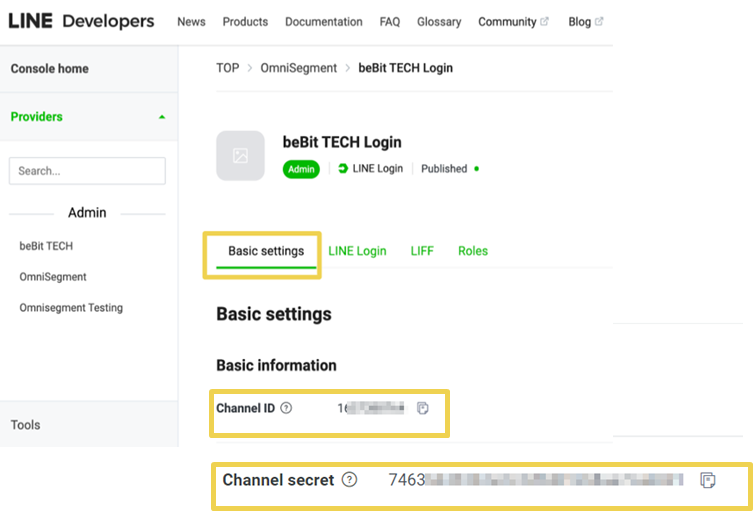Click the Published status text
The height and width of the screenshot is (511, 753).
coord(444,169)
